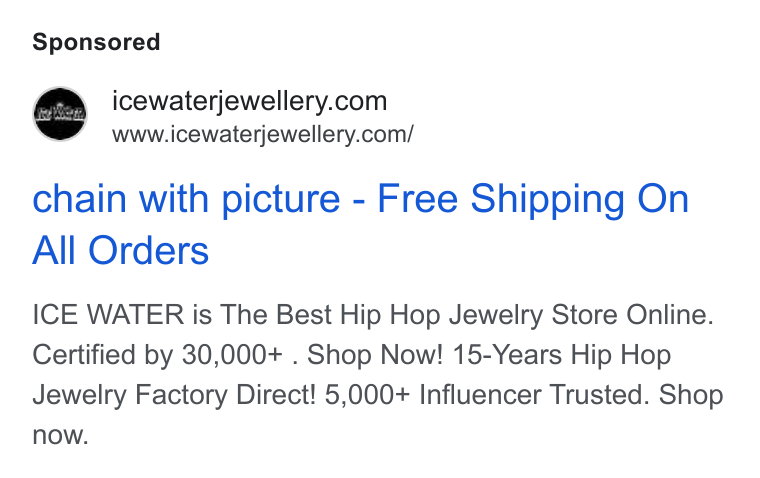Click the "Jewelry Factory Direct!" phrase
This screenshot has width=760, height=478.
(x=174, y=395)
